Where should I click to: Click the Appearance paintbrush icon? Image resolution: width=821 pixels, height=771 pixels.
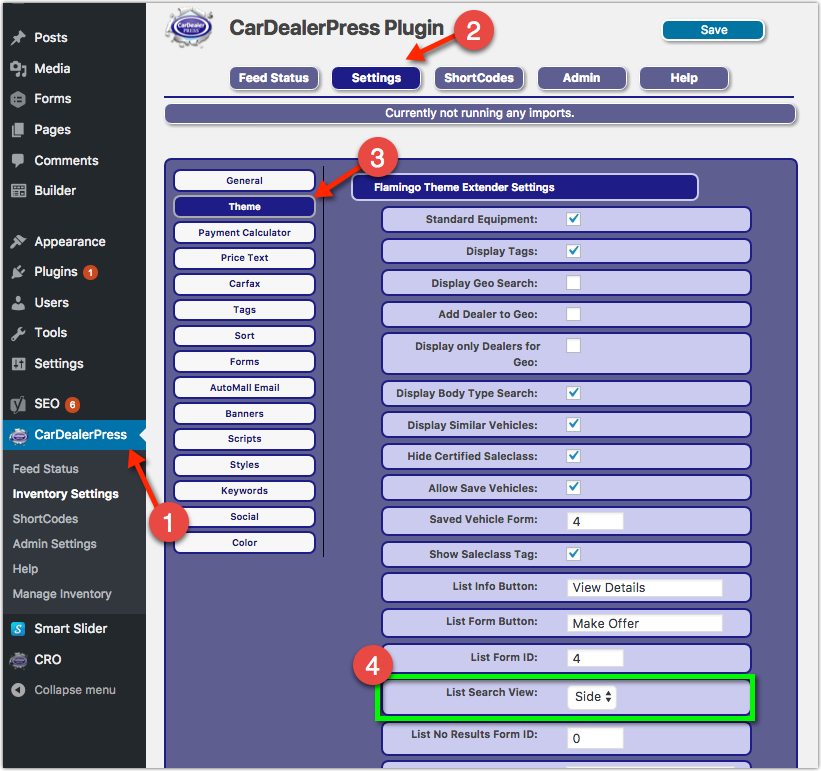[x=18, y=241]
